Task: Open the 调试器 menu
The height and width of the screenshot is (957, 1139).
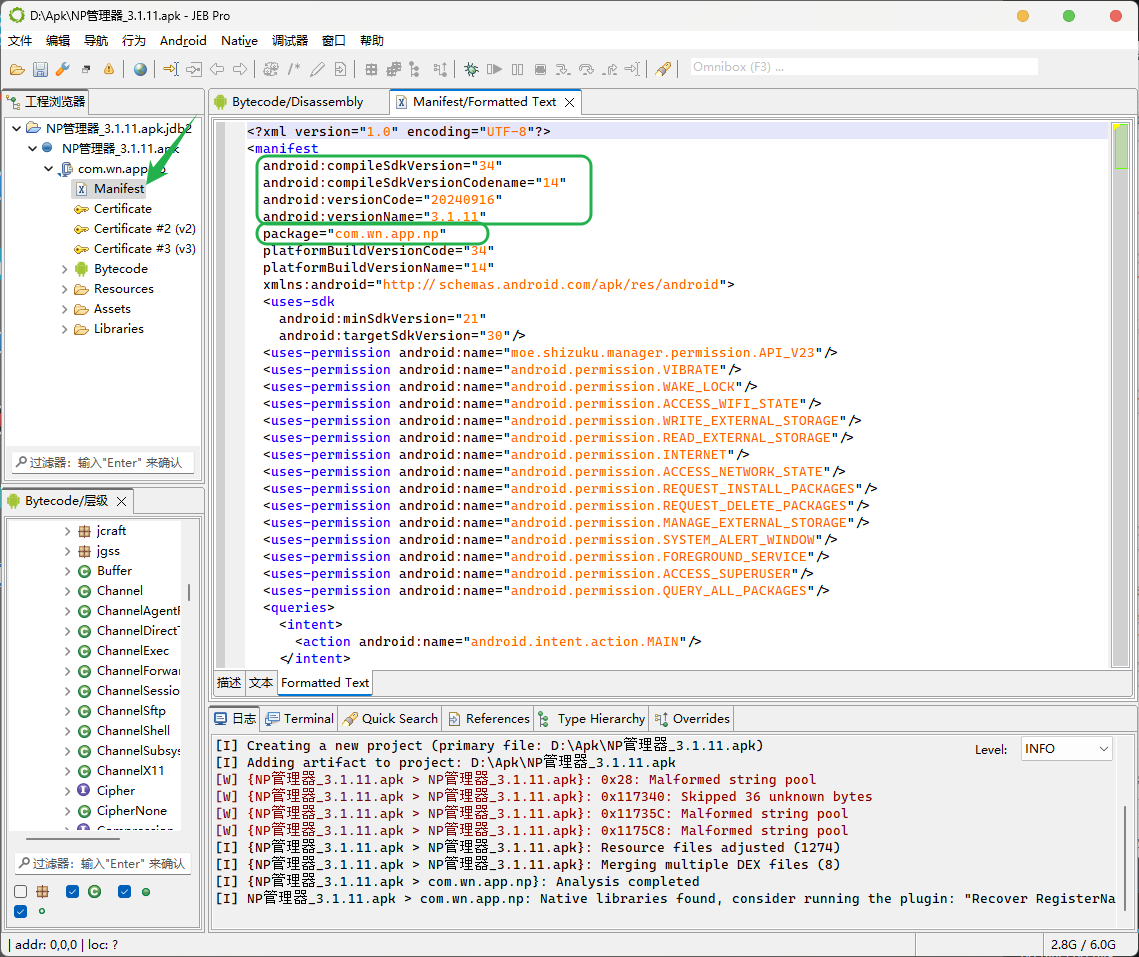Action: click(290, 41)
